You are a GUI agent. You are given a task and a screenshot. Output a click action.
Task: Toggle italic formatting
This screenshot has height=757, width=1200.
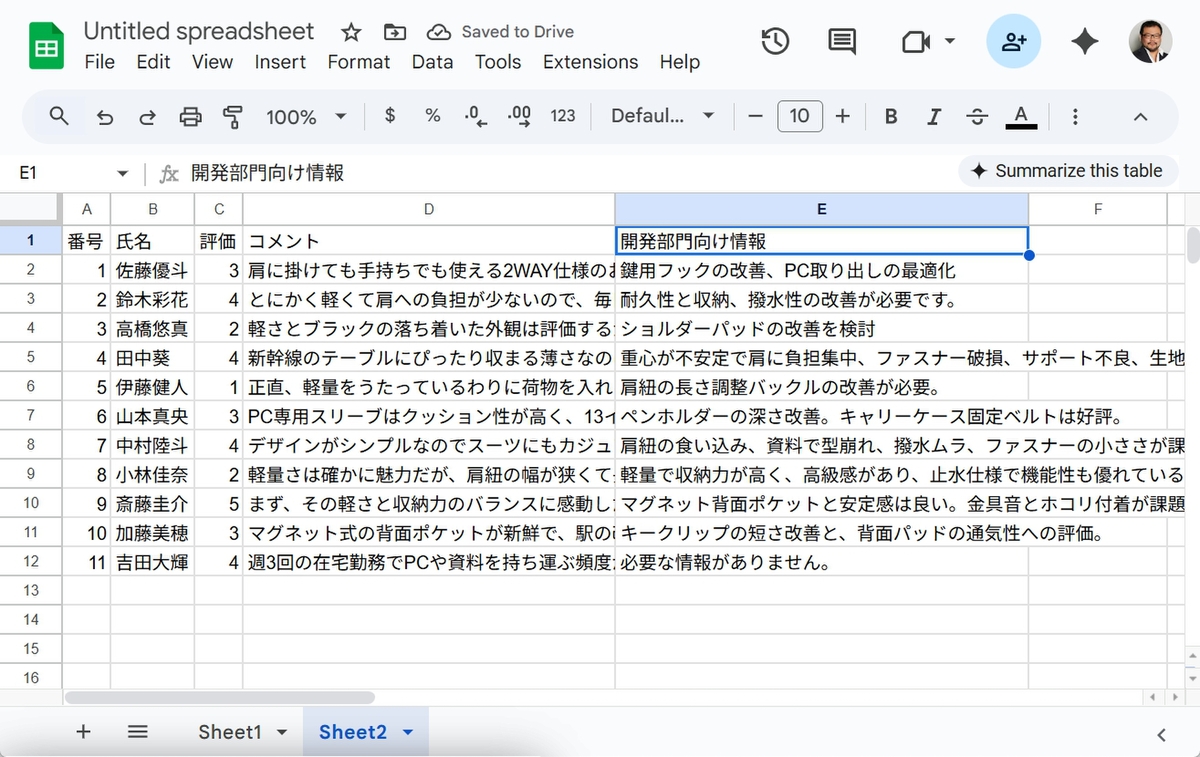[934, 117]
